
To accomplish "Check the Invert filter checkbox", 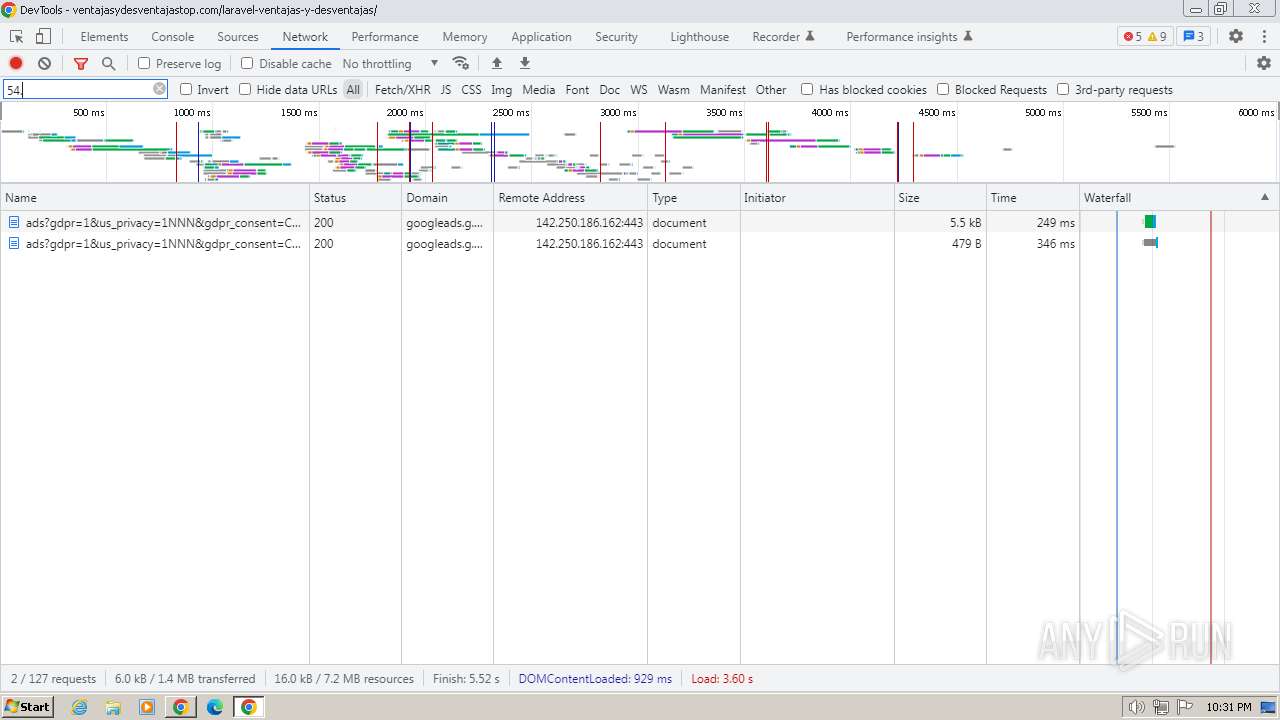I will pyautogui.click(x=186, y=89).
